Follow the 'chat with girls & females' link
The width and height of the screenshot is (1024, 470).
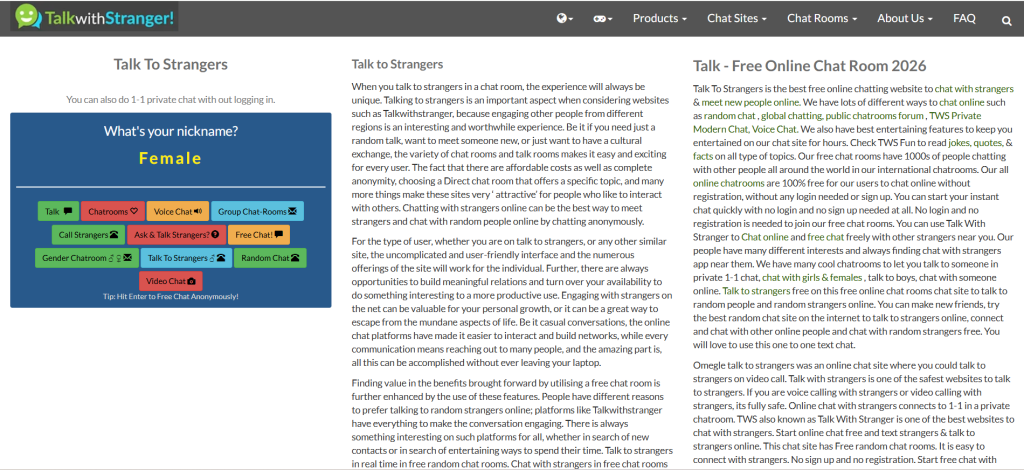click(810, 277)
